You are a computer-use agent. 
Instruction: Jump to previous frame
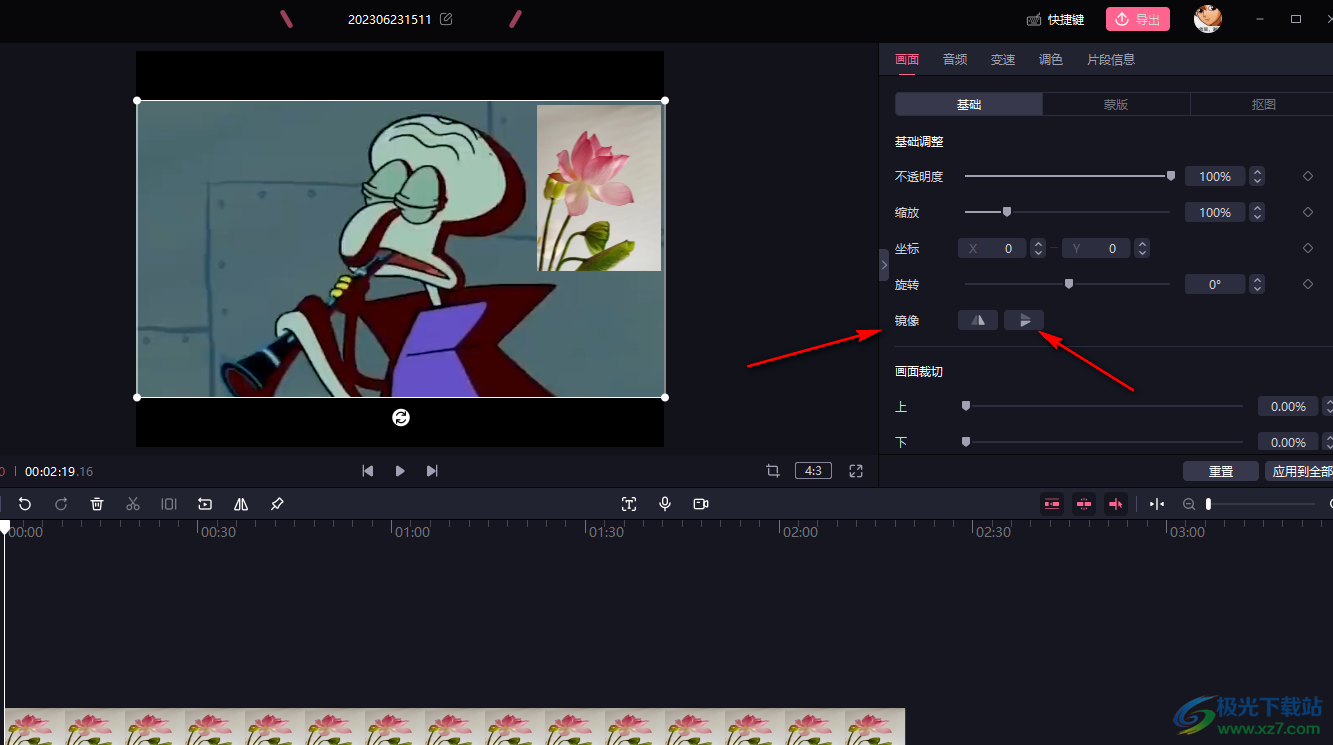click(x=368, y=471)
